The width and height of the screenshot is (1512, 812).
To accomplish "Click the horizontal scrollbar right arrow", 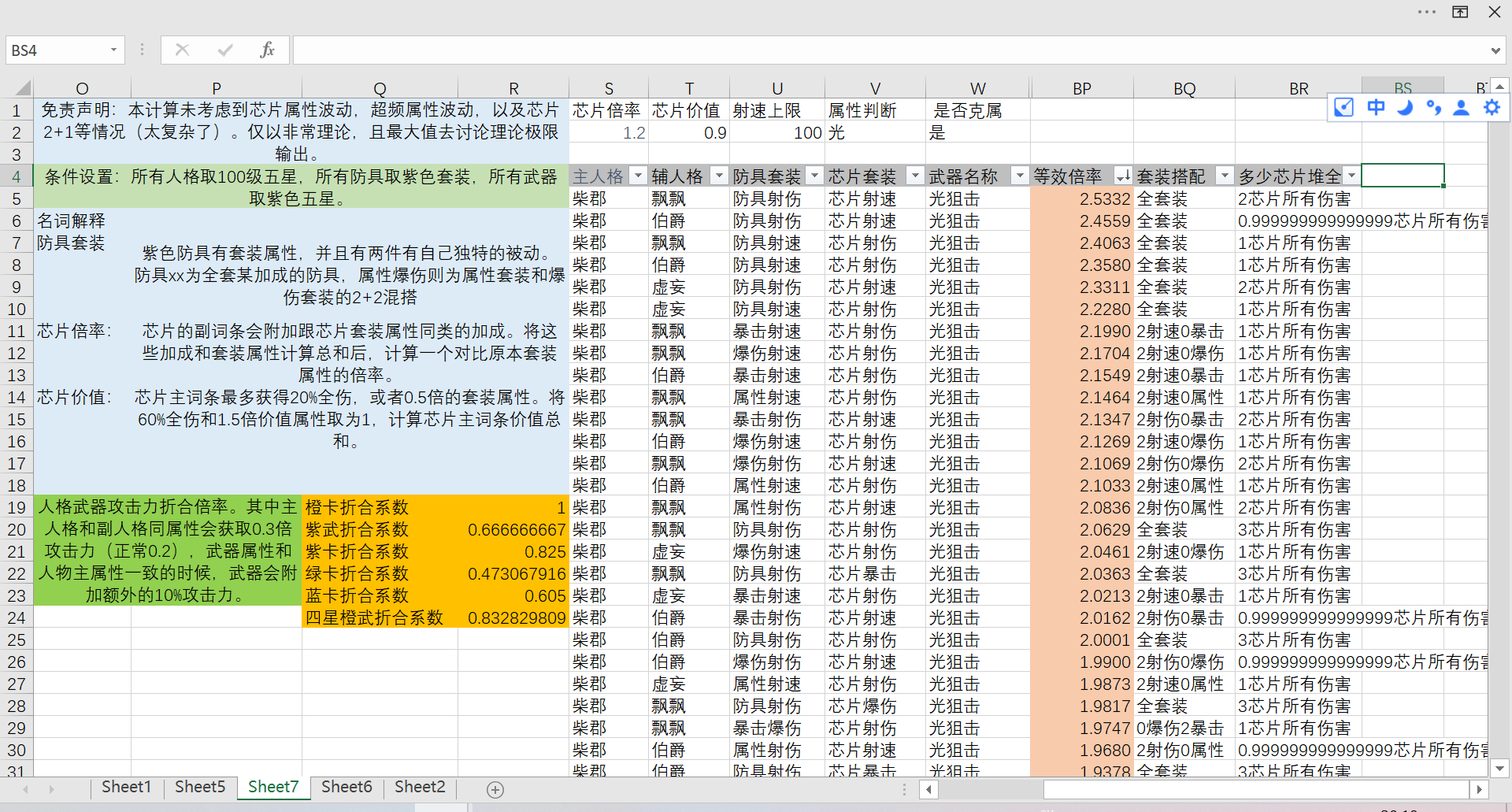I will (1479, 789).
